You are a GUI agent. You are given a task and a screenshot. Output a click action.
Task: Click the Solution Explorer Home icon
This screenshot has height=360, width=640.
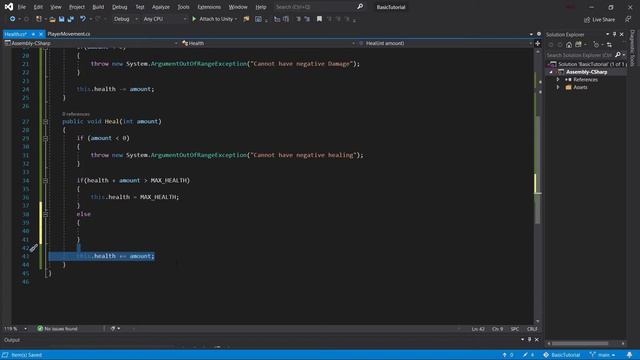(569, 44)
